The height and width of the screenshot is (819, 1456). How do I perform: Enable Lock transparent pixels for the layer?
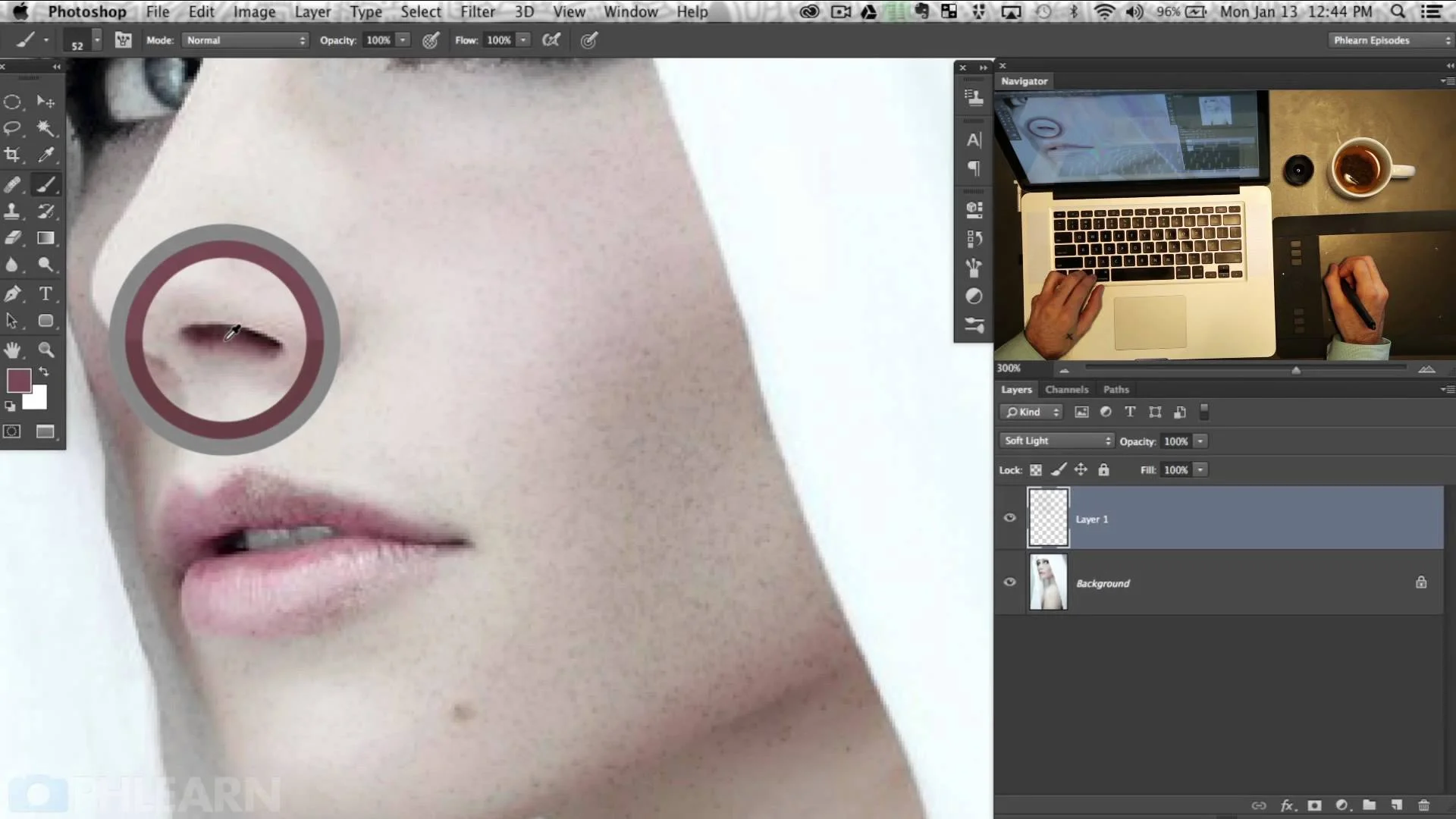[1036, 469]
